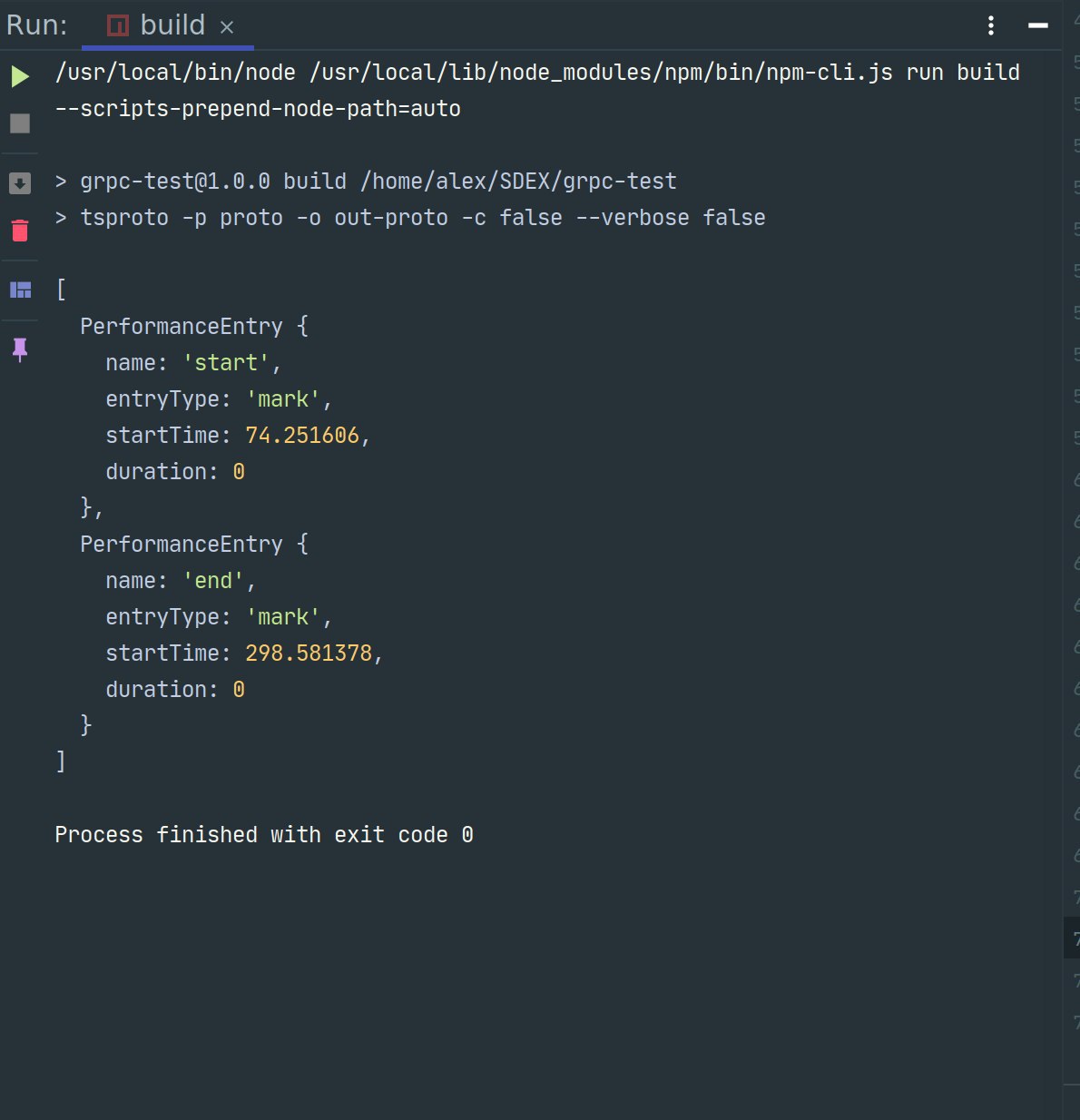Click '--scripts-prepend-node-path=auto' text
1080x1120 pixels.
[x=258, y=109]
